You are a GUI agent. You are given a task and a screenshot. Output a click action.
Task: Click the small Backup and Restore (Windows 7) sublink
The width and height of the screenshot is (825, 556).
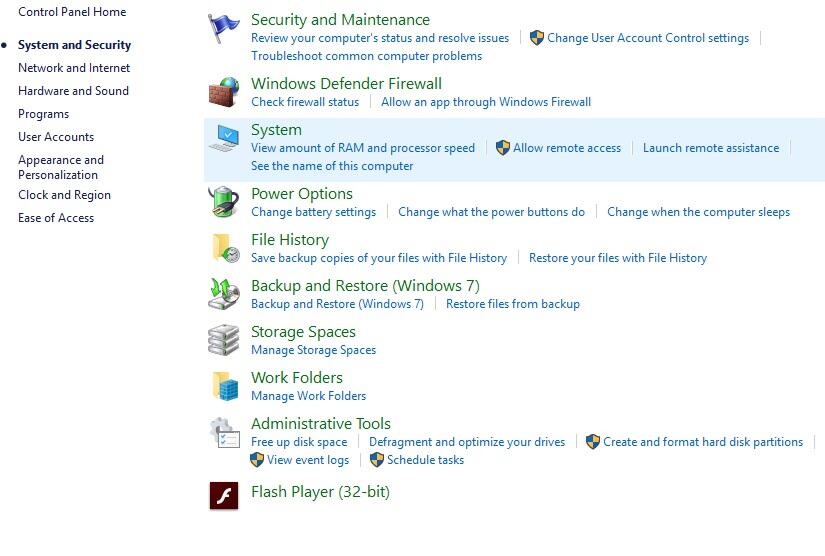click(337, 304)
